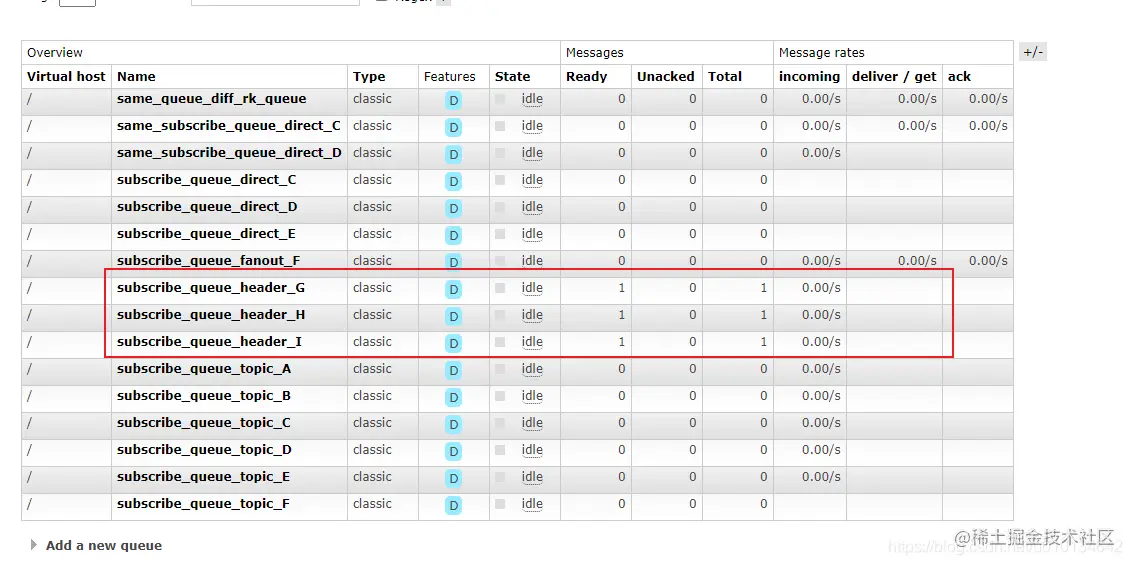Click the classic type cell of subscribe_queue_fanout_F

click(x=373, y=260)
